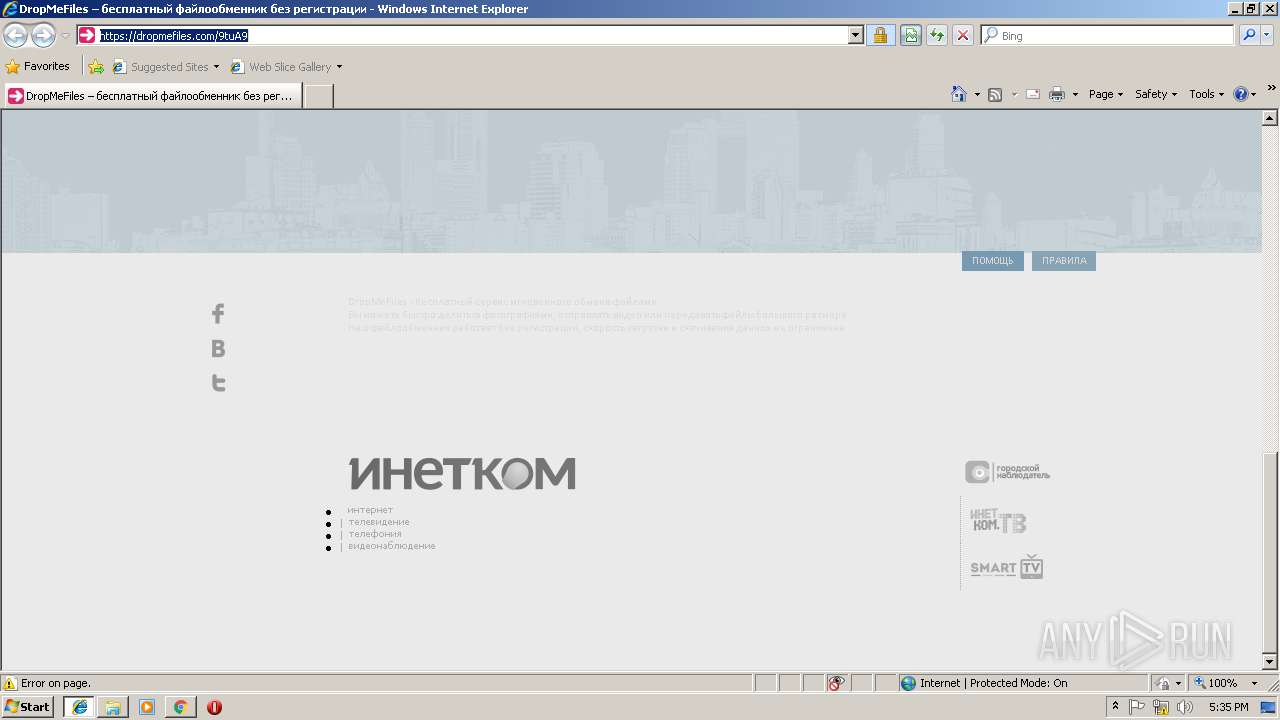Click the vertical scrollbar thumb
1280x720 pixels.
(x=1270, y=552)
